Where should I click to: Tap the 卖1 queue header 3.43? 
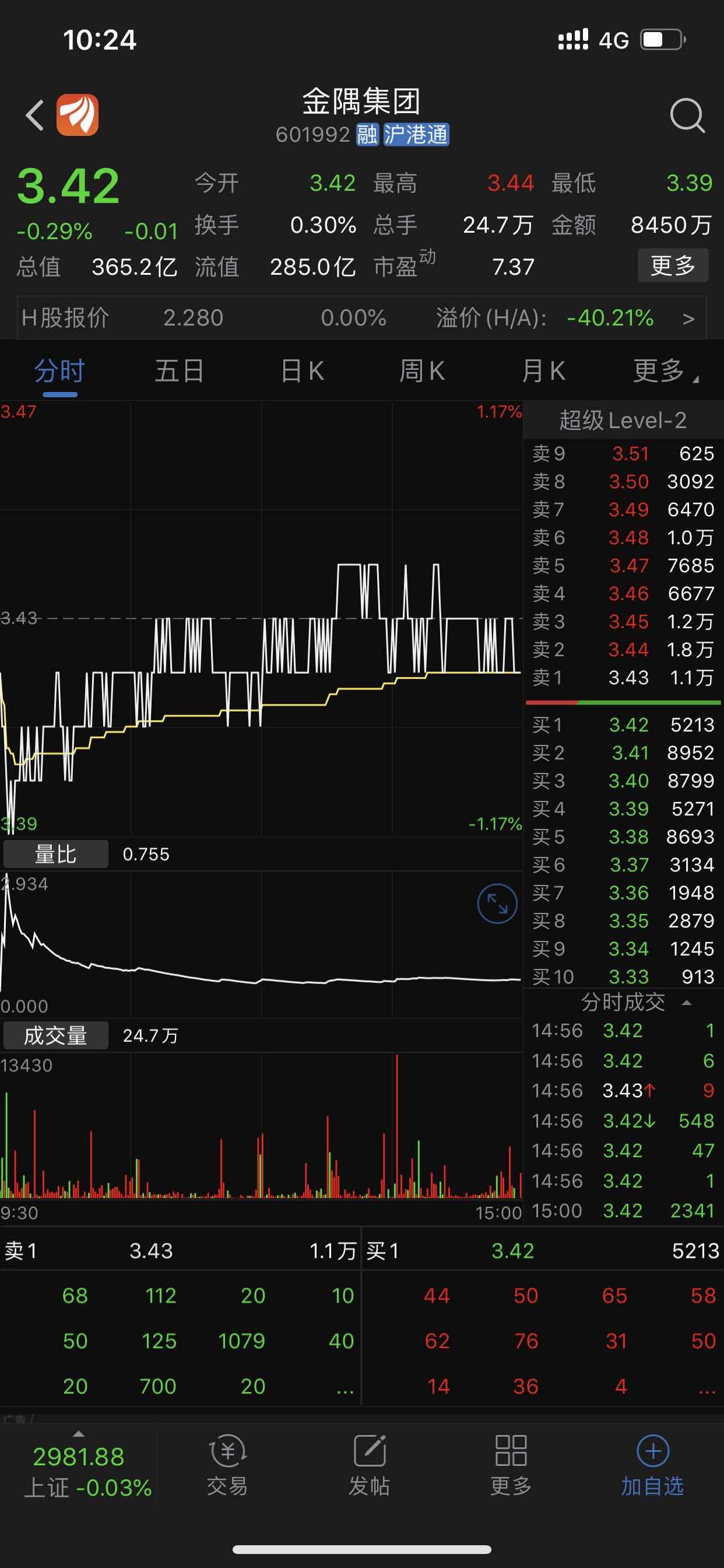180,1251
